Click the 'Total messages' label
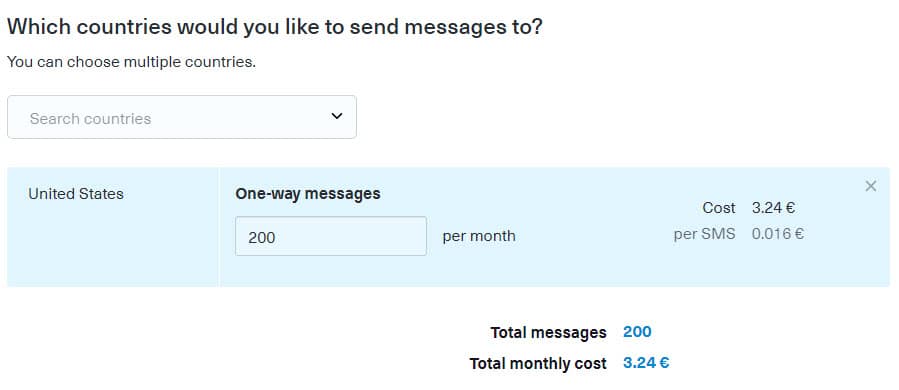 tap(548, 332)
